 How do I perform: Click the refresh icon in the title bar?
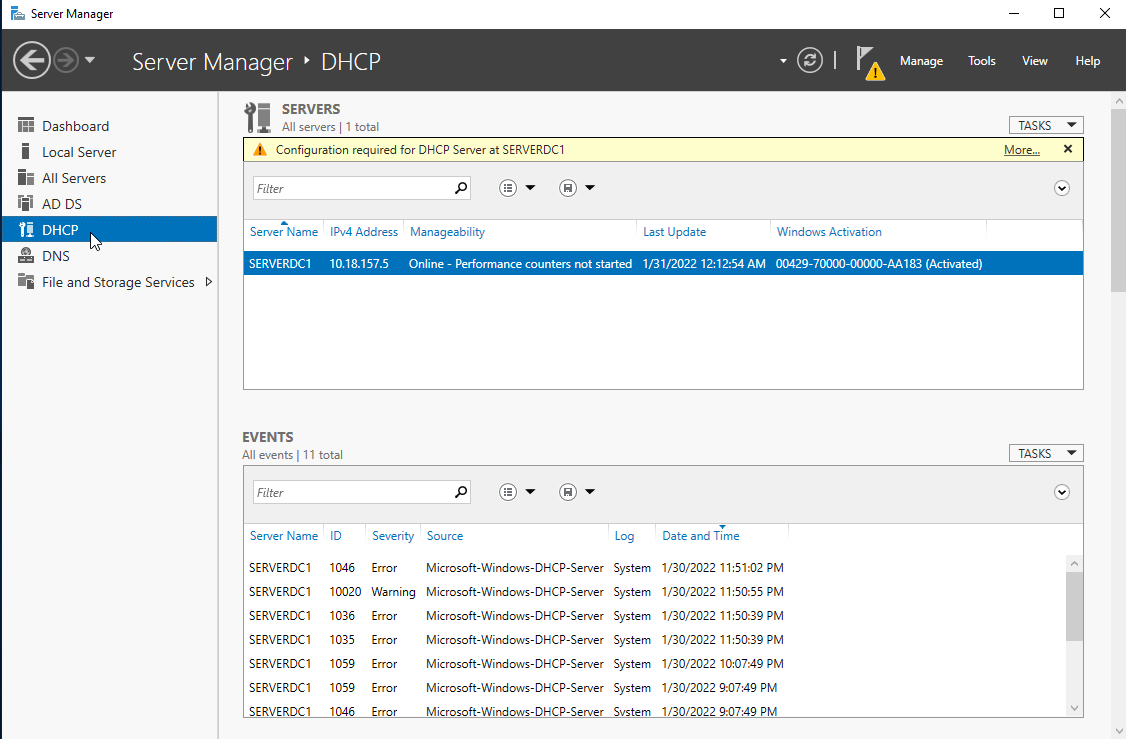810,60
